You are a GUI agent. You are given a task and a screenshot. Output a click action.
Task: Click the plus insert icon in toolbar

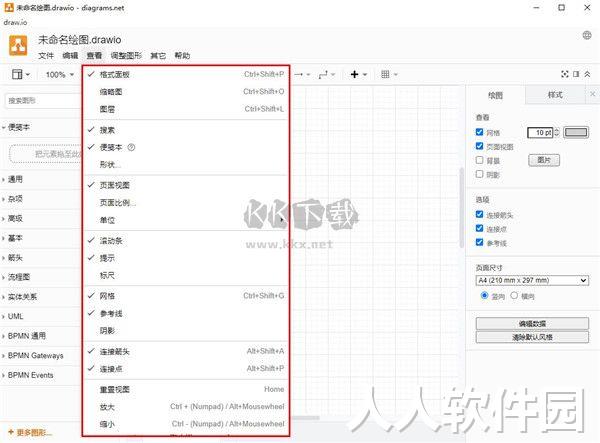359,74
